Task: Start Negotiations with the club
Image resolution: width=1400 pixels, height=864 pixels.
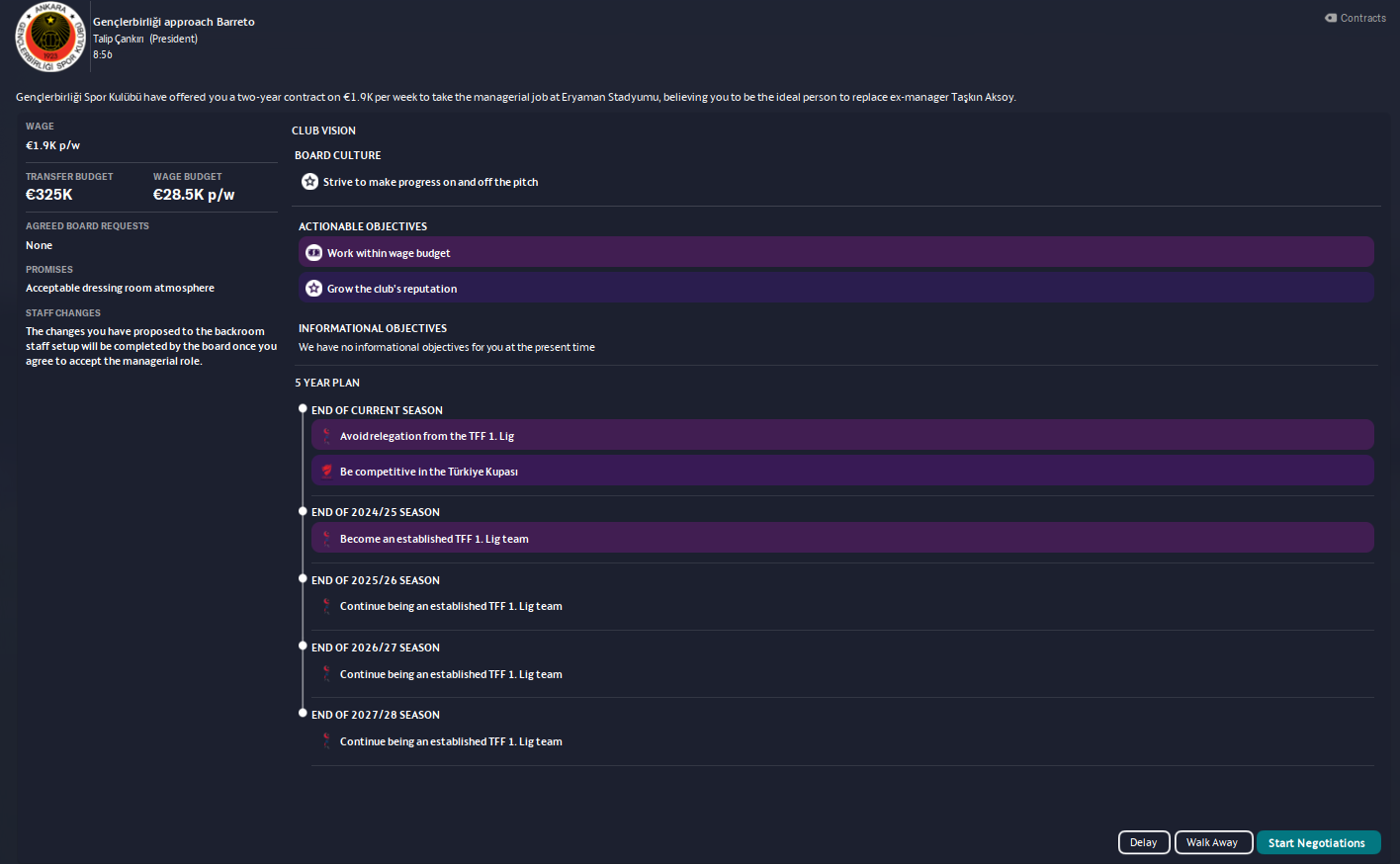Action: 1318,842
